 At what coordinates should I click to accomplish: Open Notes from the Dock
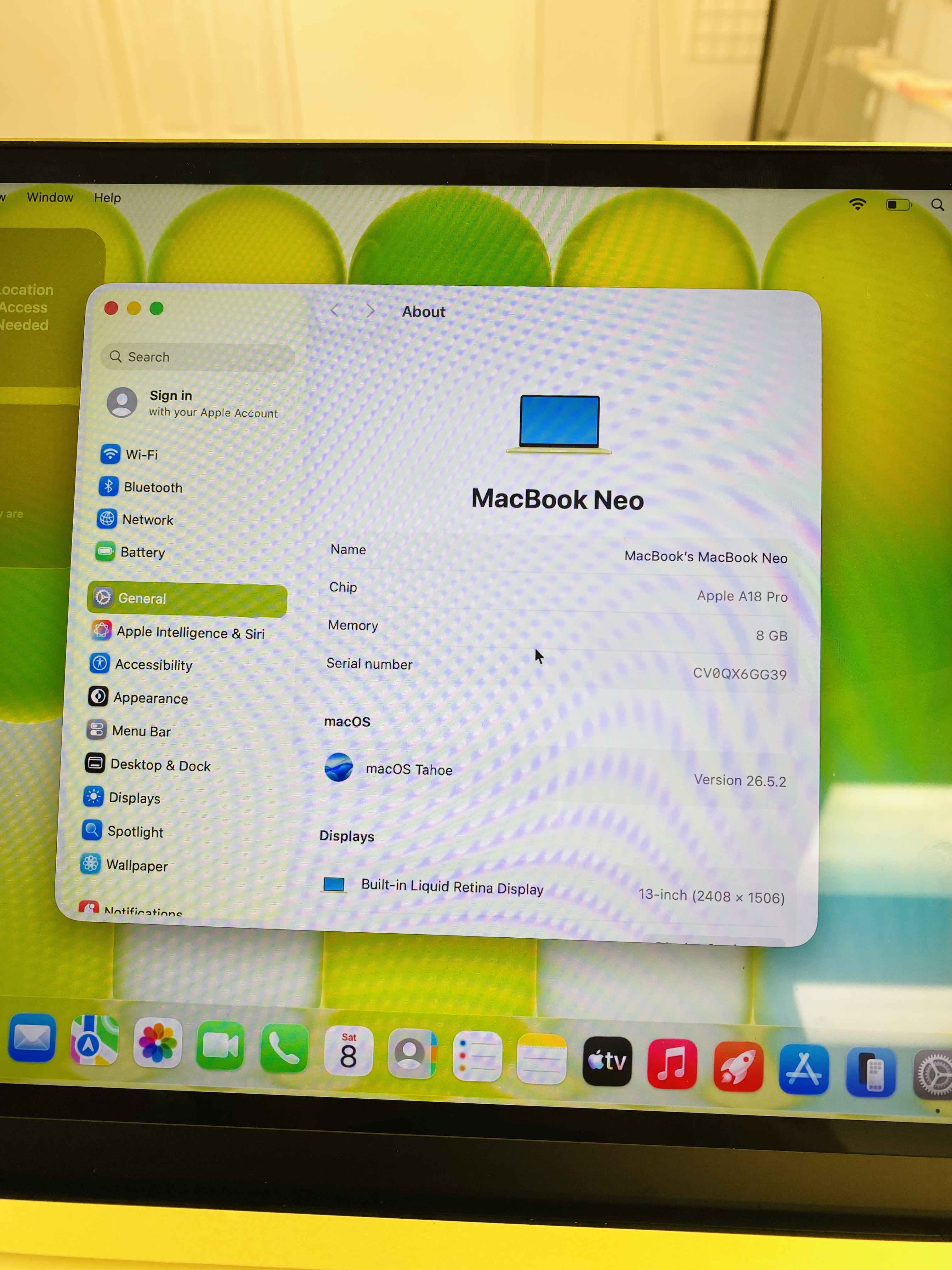pyautogui.click(x=542, y=1059)
